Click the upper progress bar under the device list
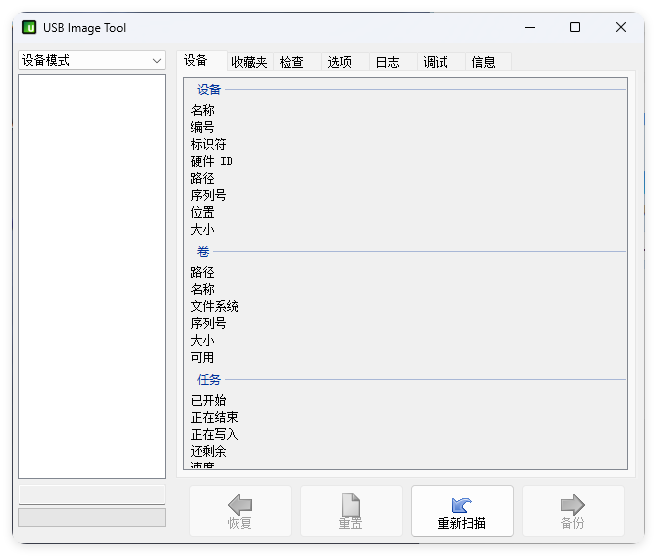This screenshot has width=657, height=556. 92,495
